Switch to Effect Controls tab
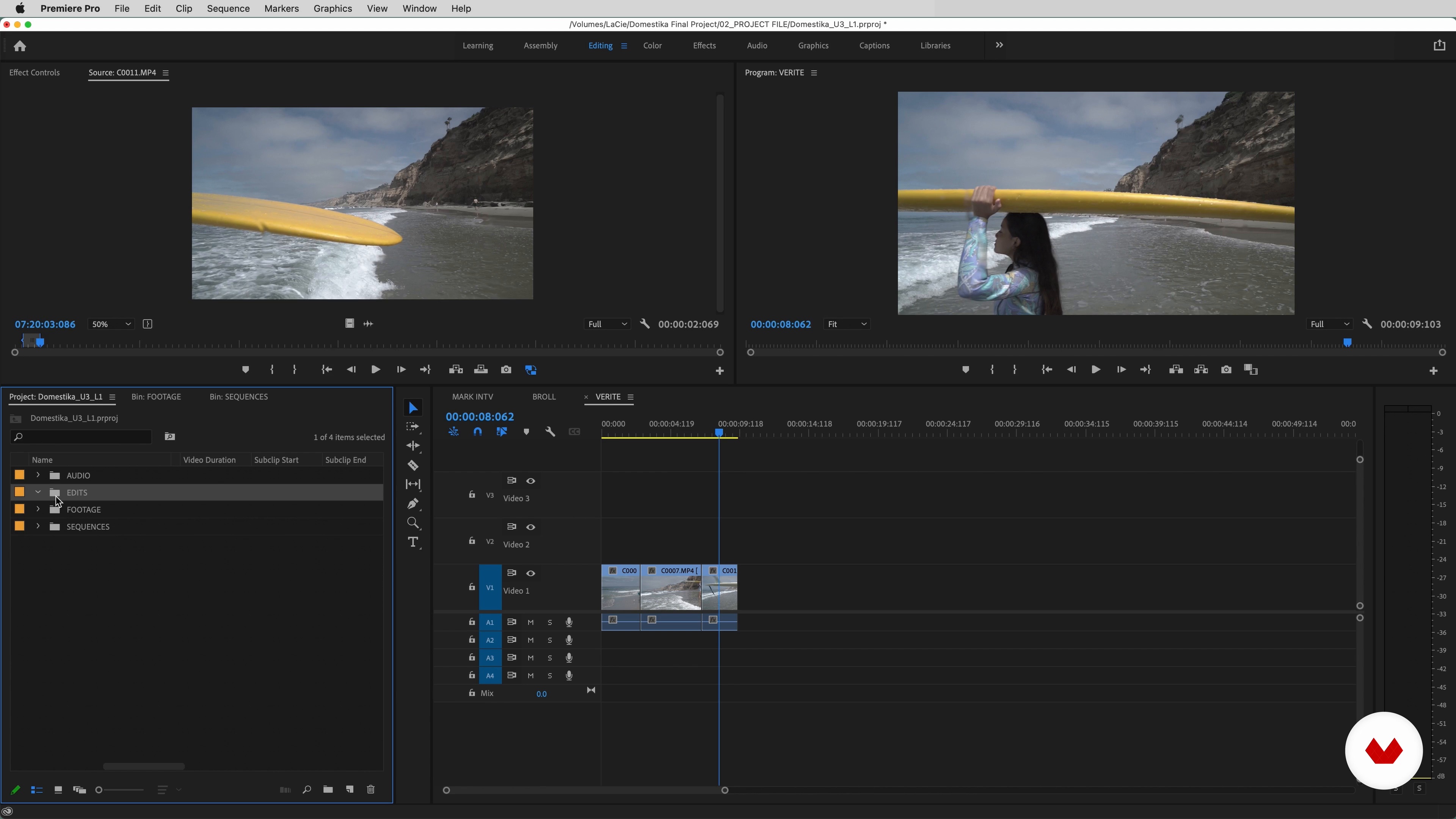Viewport: 1456px width, 819px height. 35,72
